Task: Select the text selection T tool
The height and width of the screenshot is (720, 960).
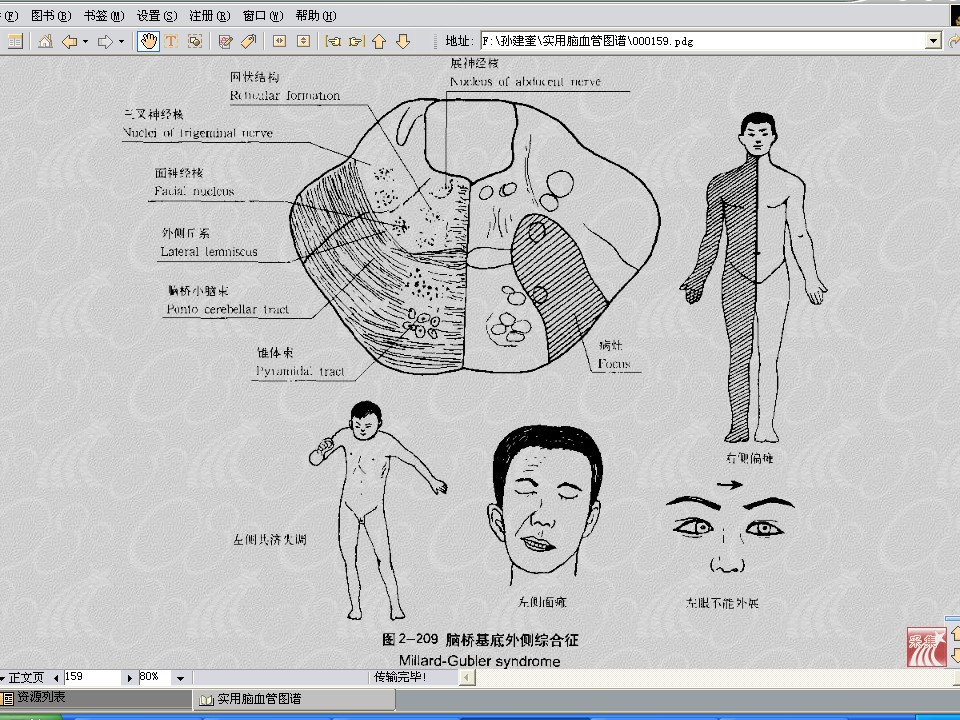Action: point(171,41)
